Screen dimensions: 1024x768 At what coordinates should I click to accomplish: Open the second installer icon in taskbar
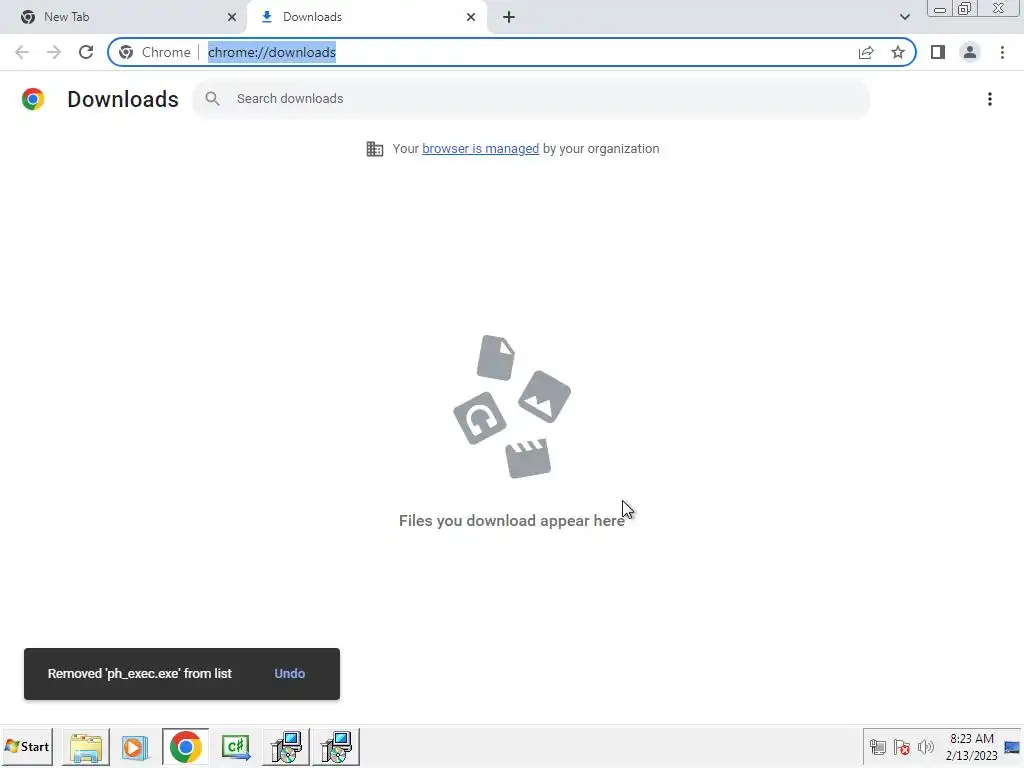(336, 746)
